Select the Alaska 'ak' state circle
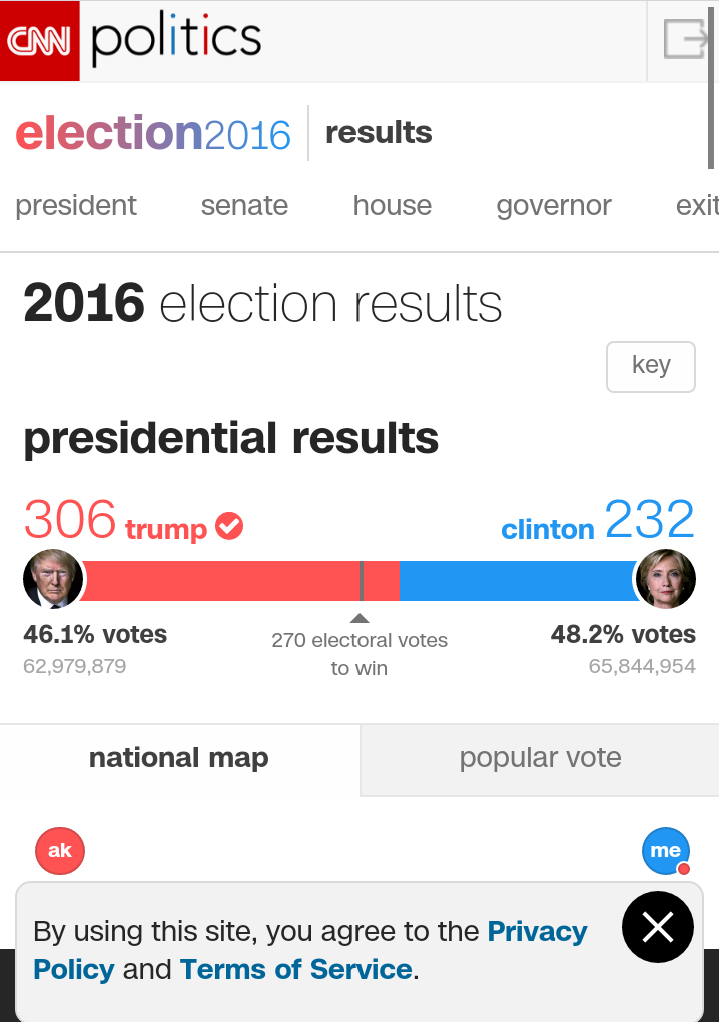Screen dimensions: 719x1022 pyautogui.click(x=60, y=851)
